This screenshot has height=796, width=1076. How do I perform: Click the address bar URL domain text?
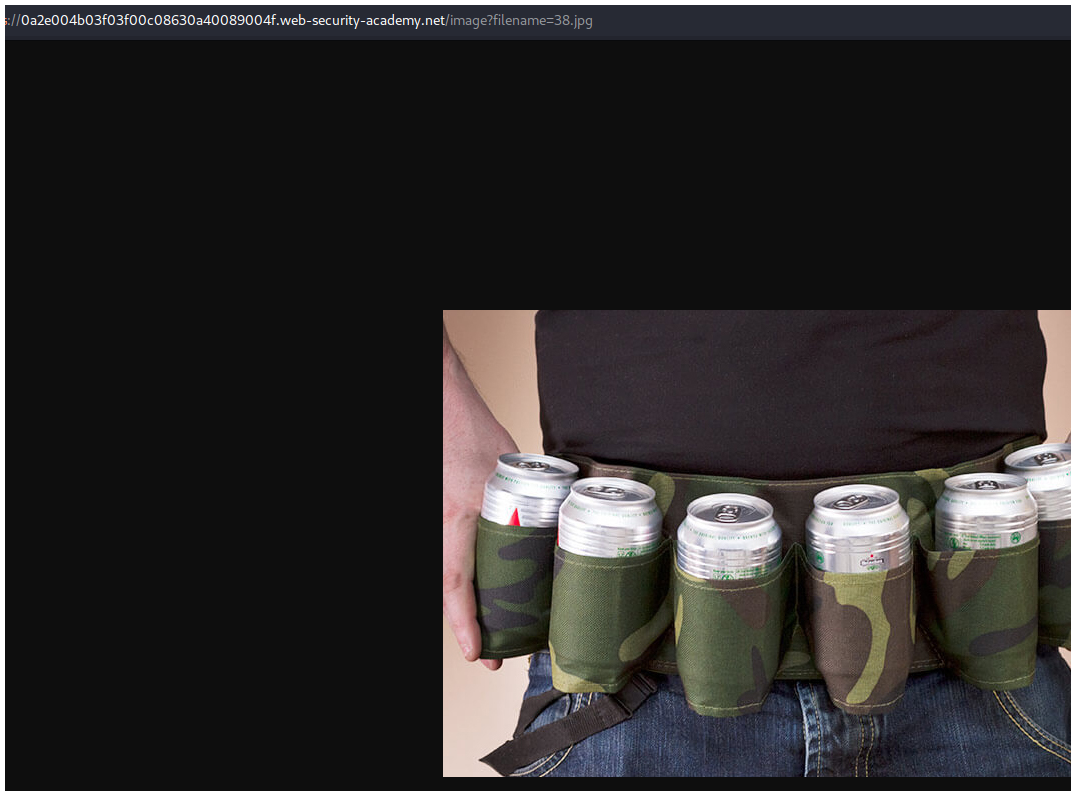click(232, 21)
